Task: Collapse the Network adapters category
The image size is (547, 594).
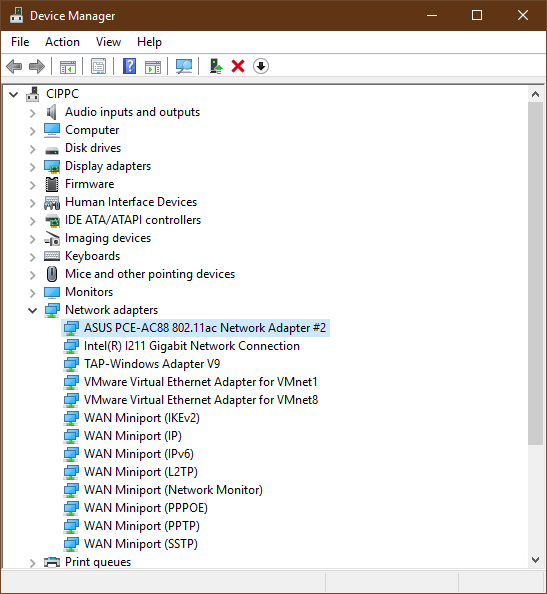Action: tap(33, 311)
